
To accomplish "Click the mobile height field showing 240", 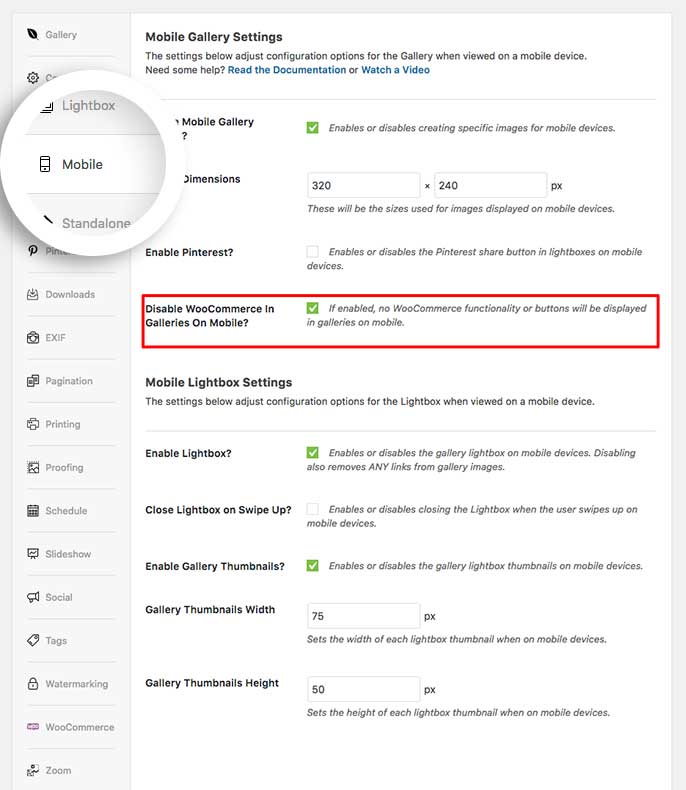I will [x=490, y=185].
